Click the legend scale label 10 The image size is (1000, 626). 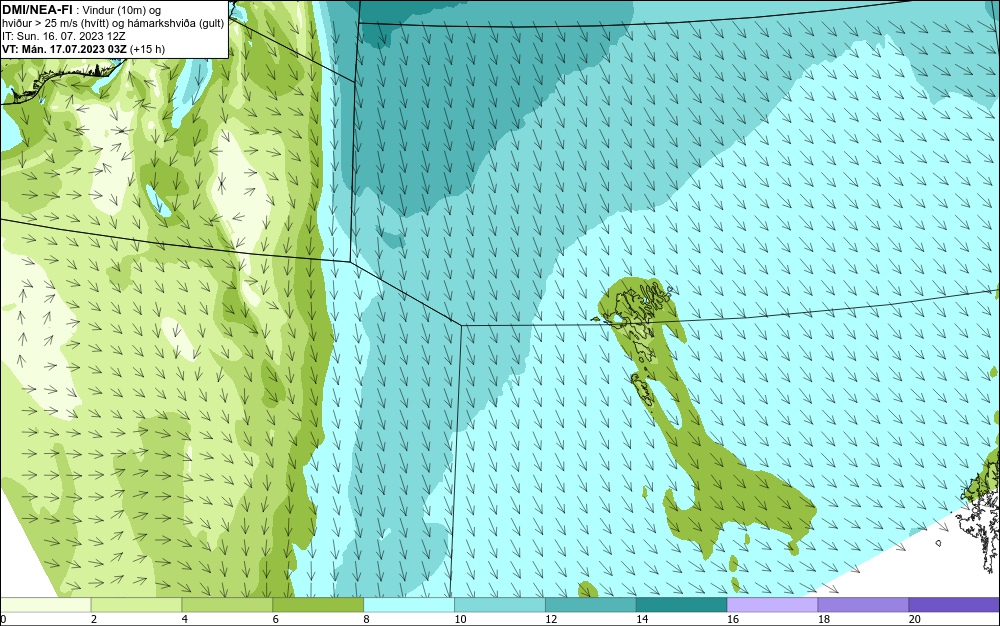(460, 619)
